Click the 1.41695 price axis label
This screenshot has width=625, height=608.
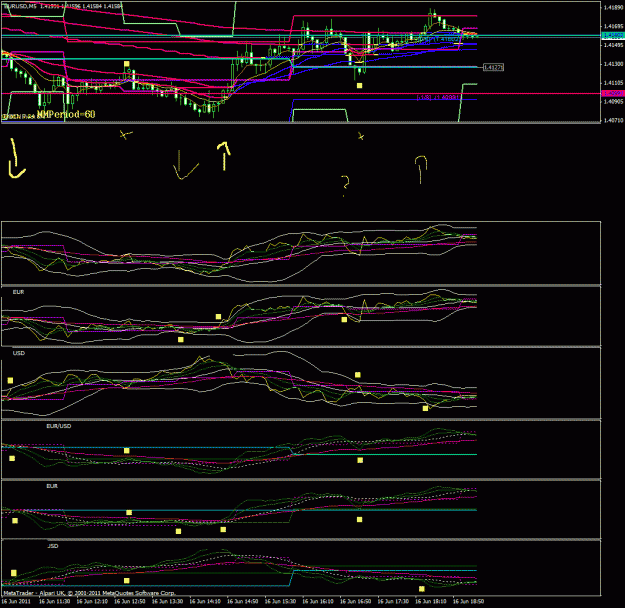click(614, 26)
